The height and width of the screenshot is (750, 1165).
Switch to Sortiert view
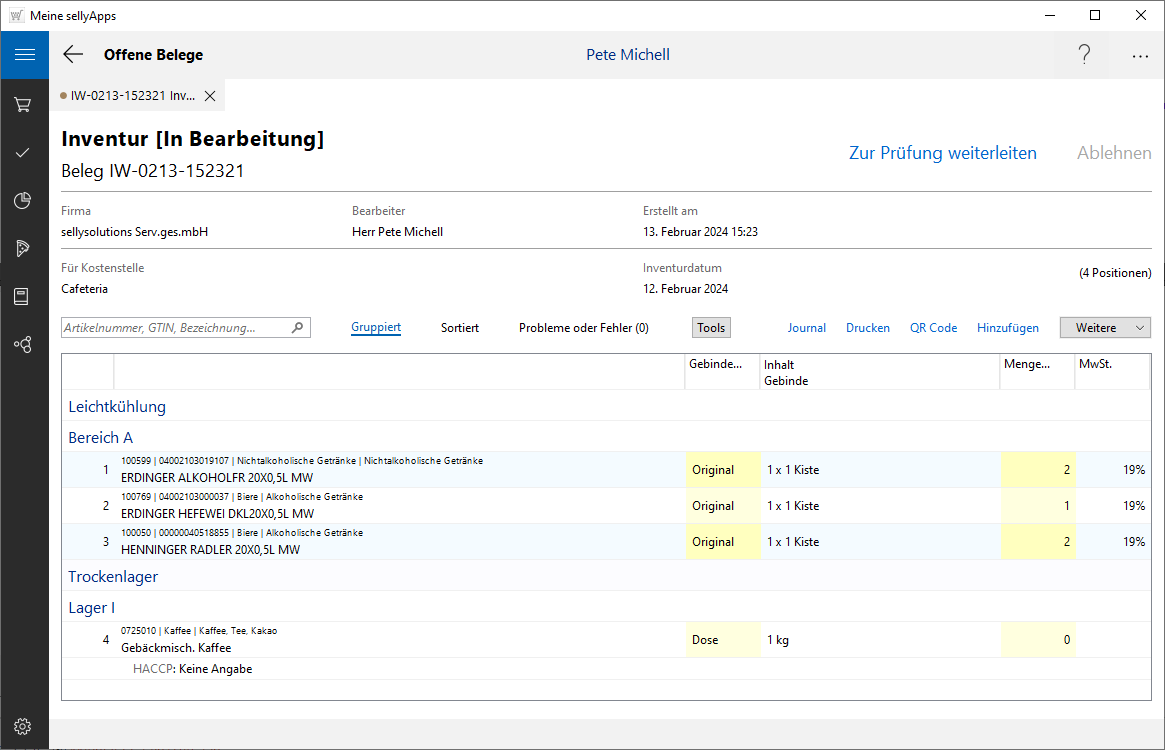pos(460,328)
